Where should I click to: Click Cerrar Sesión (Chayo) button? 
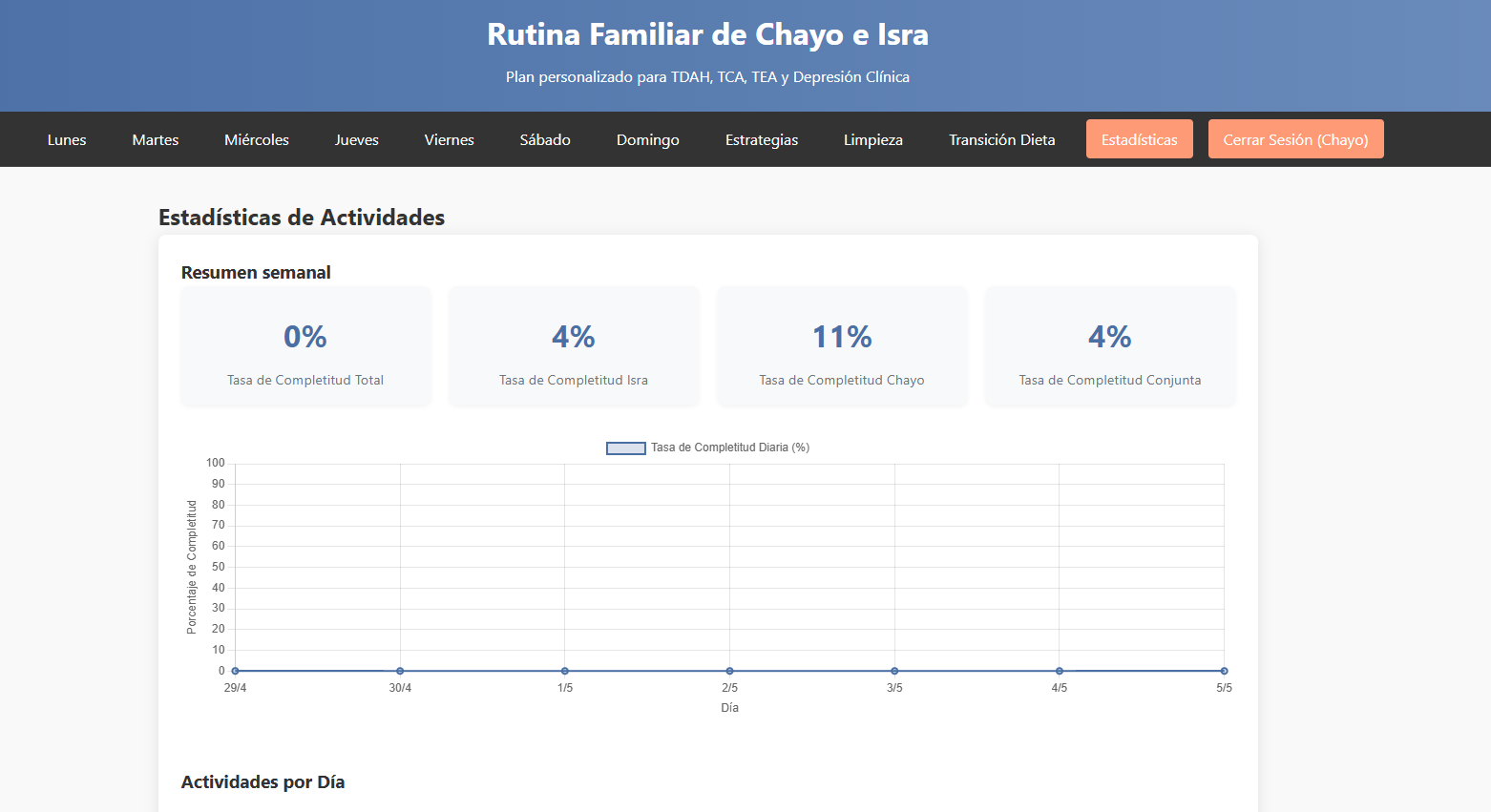coord(1296,139)
